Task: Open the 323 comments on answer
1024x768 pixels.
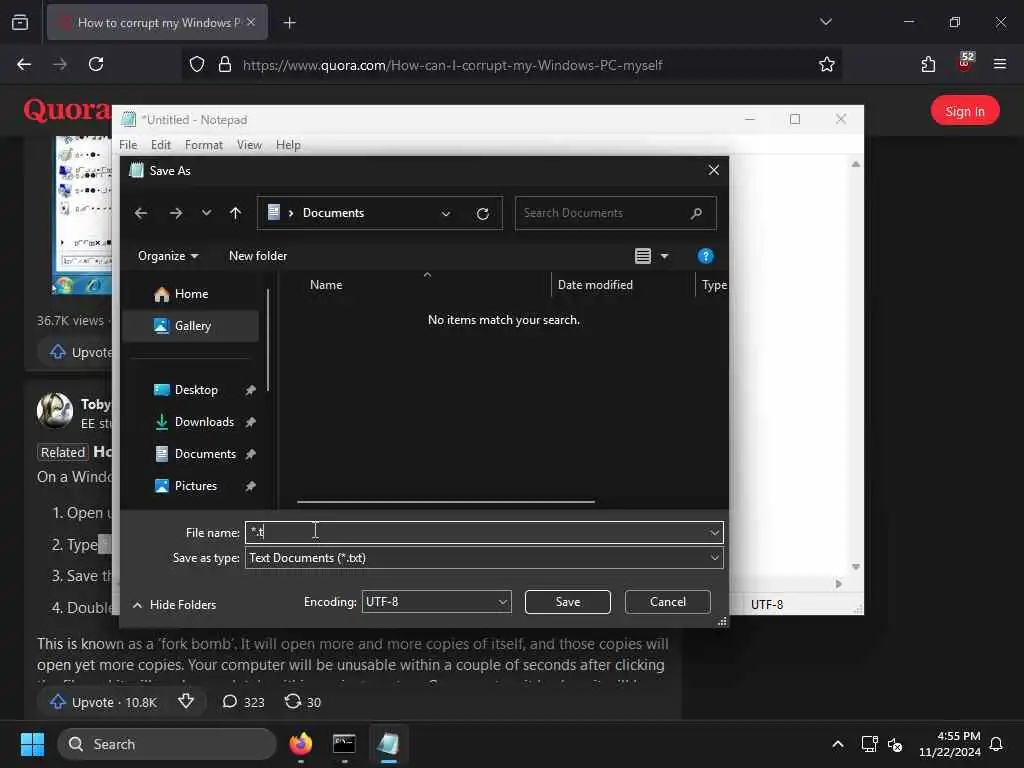Action: (x=243, y=702)
